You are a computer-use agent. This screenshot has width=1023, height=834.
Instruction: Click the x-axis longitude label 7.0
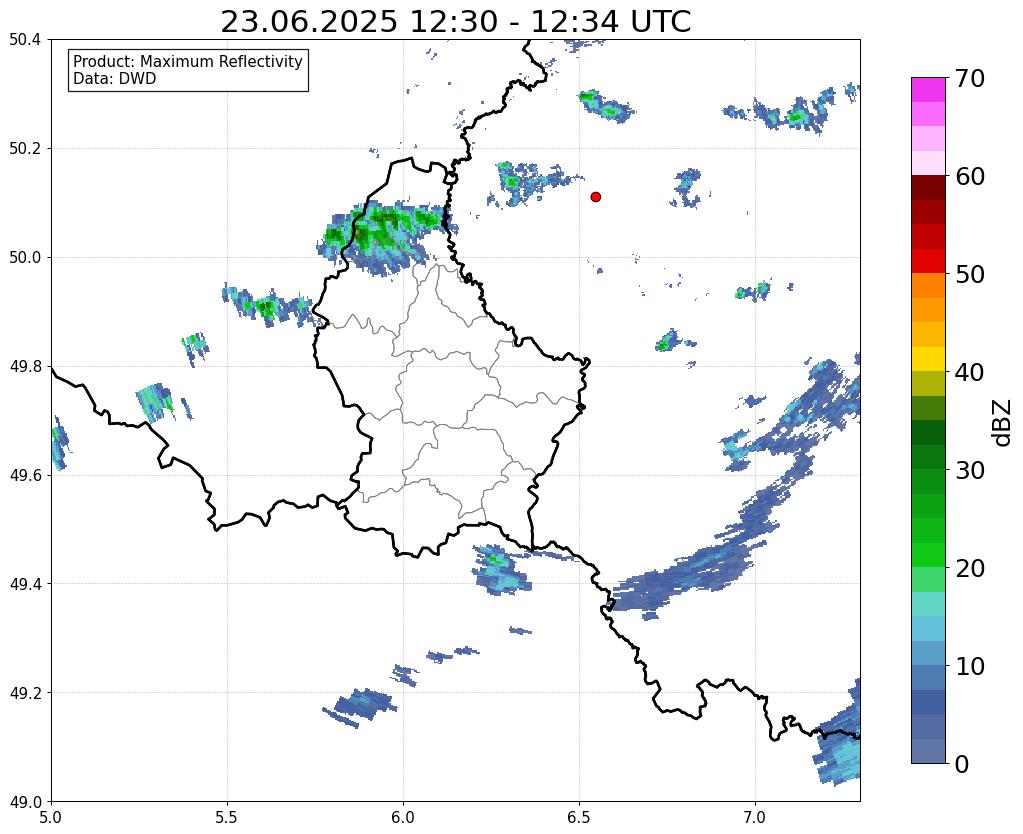coord(755,817)
